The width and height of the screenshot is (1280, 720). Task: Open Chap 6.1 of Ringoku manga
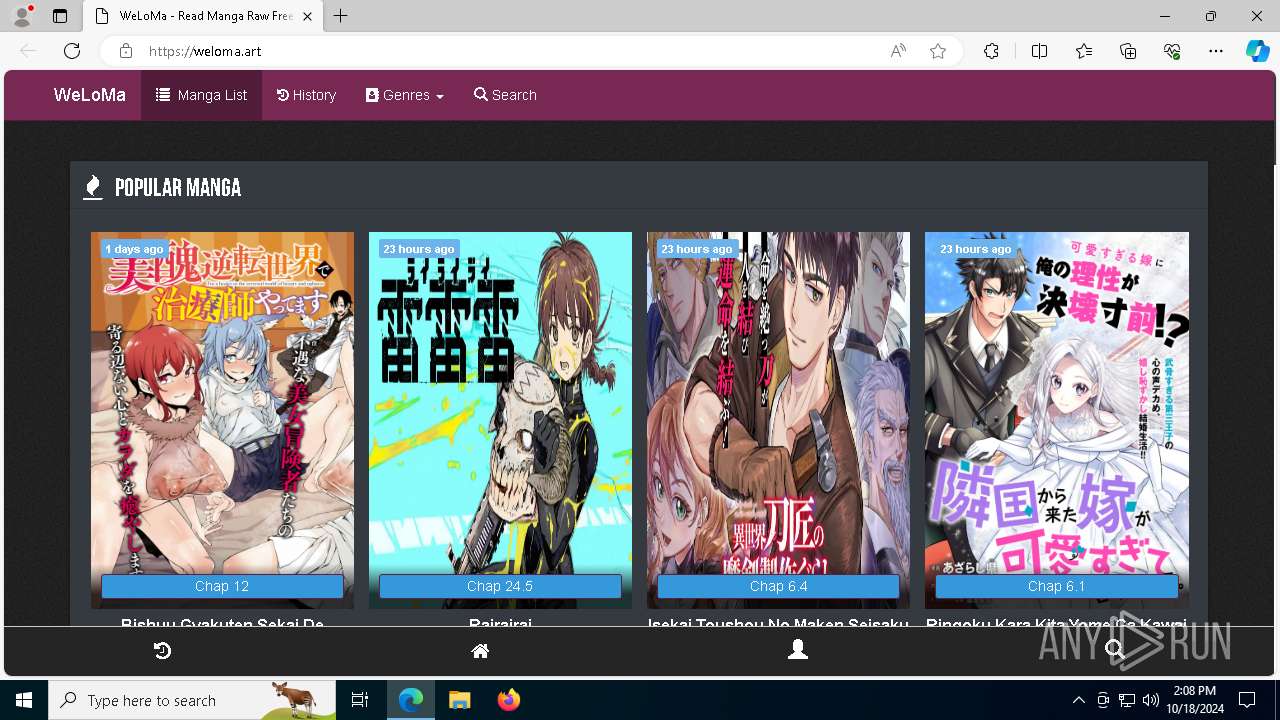(1056, 586)
